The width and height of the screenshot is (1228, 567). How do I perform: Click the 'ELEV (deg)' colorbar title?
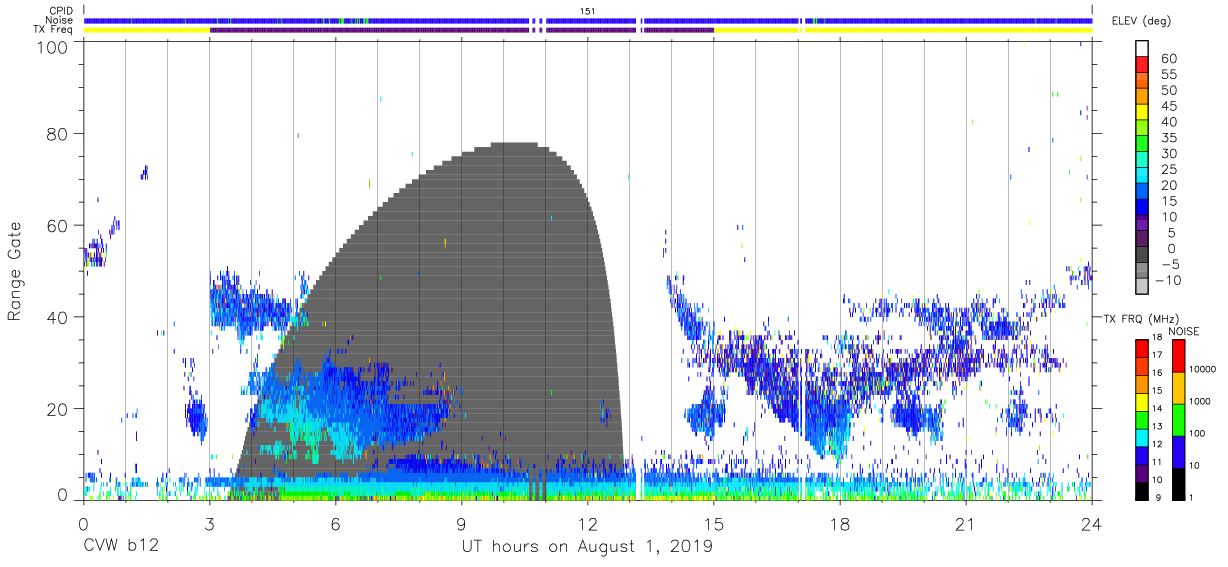1141,21
